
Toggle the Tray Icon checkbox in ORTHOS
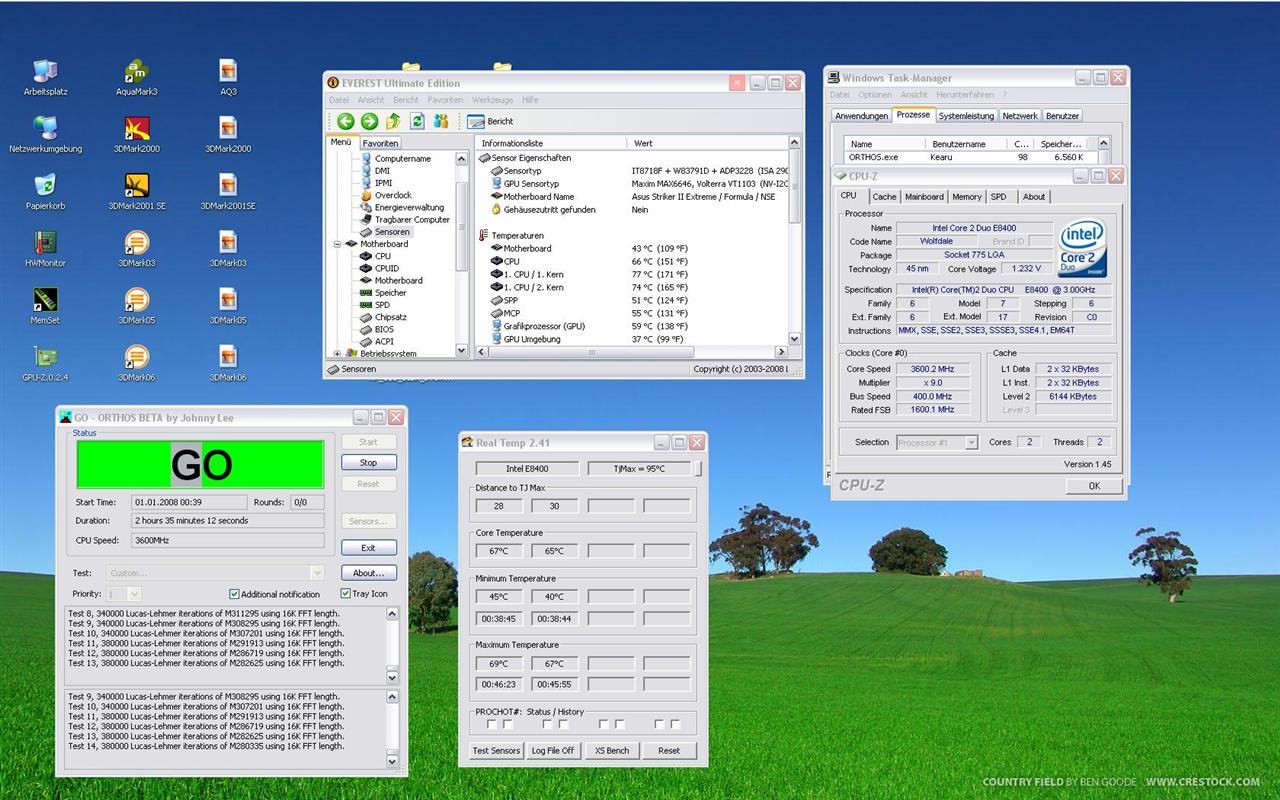[346, 594]
